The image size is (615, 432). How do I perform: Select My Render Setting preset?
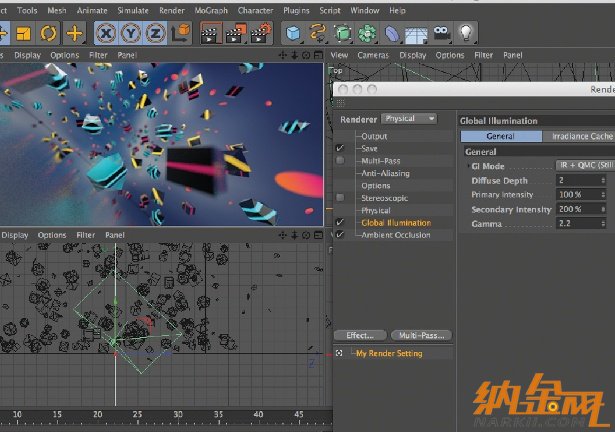coord(389,354)
